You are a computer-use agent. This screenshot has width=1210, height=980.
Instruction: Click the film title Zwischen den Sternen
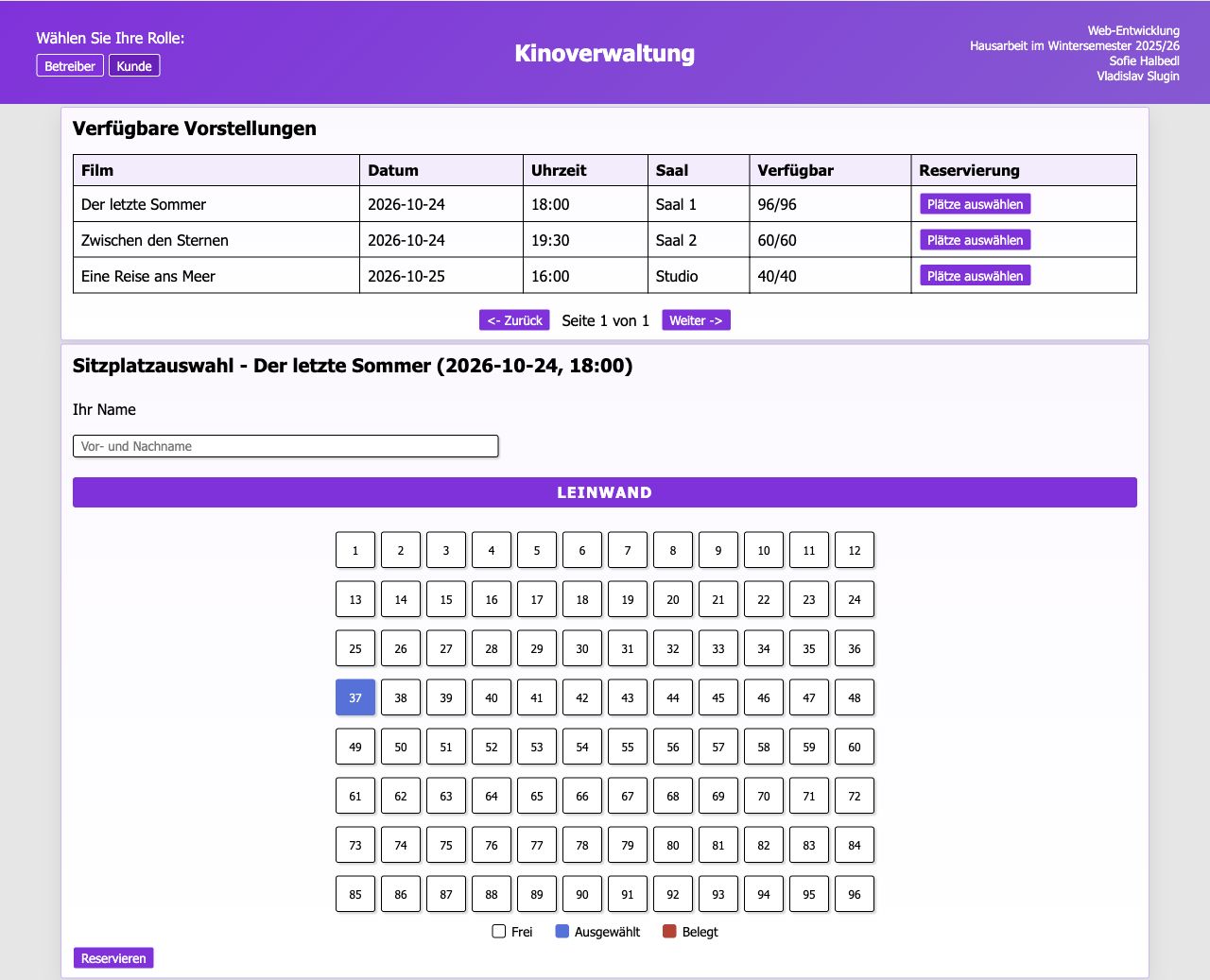155,240
